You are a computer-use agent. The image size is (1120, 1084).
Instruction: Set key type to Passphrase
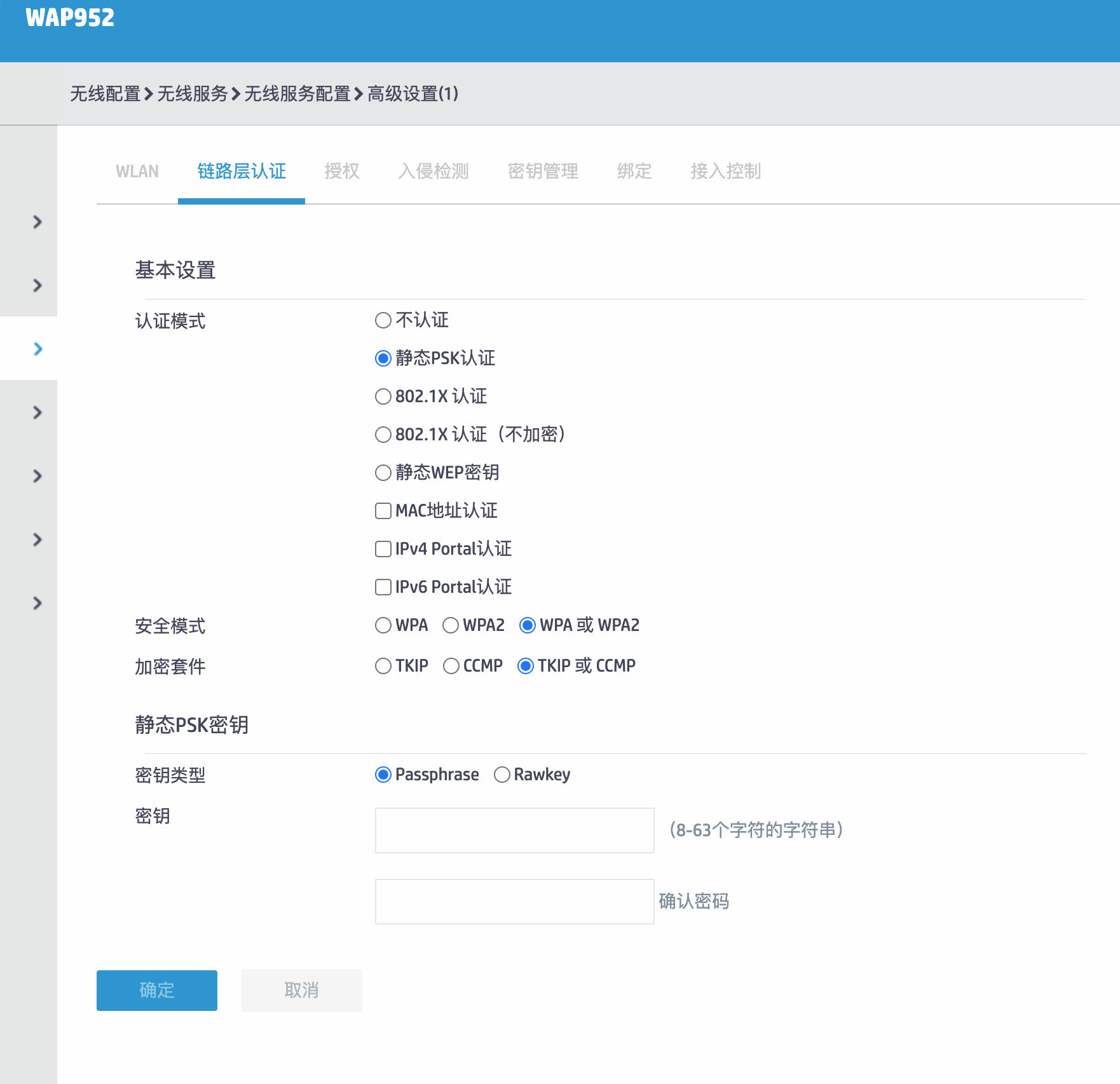pyautogui.click(x=383, y=775)
